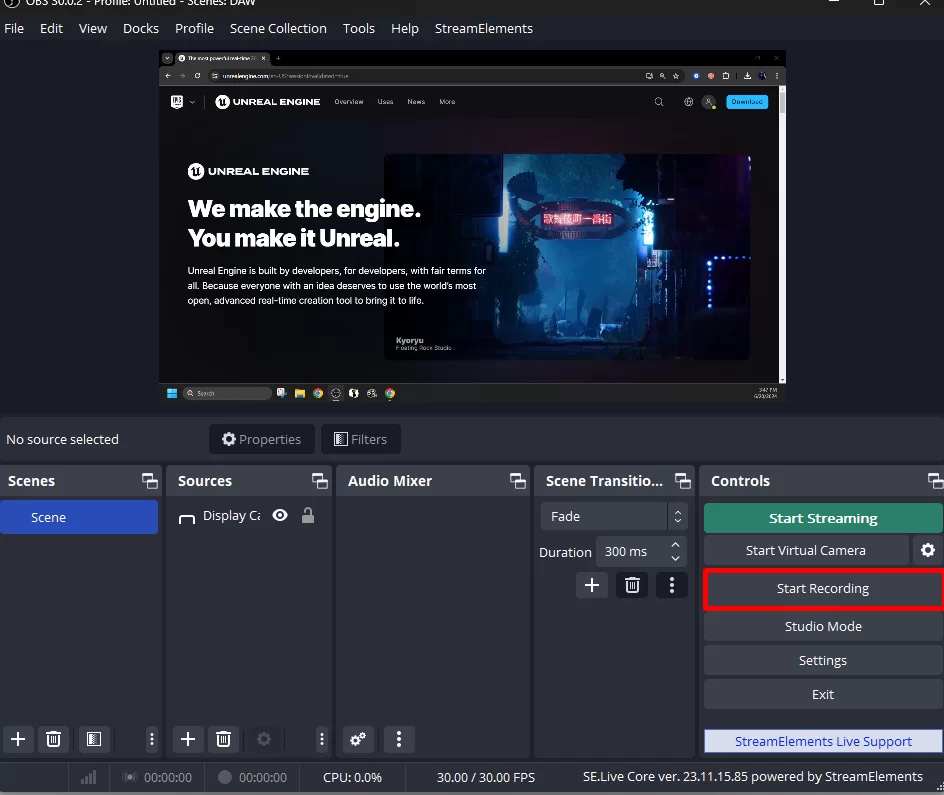
Task: Pop out the Audio Mixer dock
Action: coord(518,481)
